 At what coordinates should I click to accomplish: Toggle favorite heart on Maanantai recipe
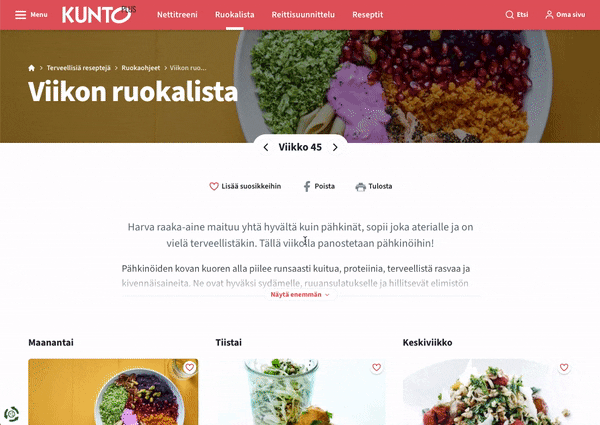coord(189,367)
